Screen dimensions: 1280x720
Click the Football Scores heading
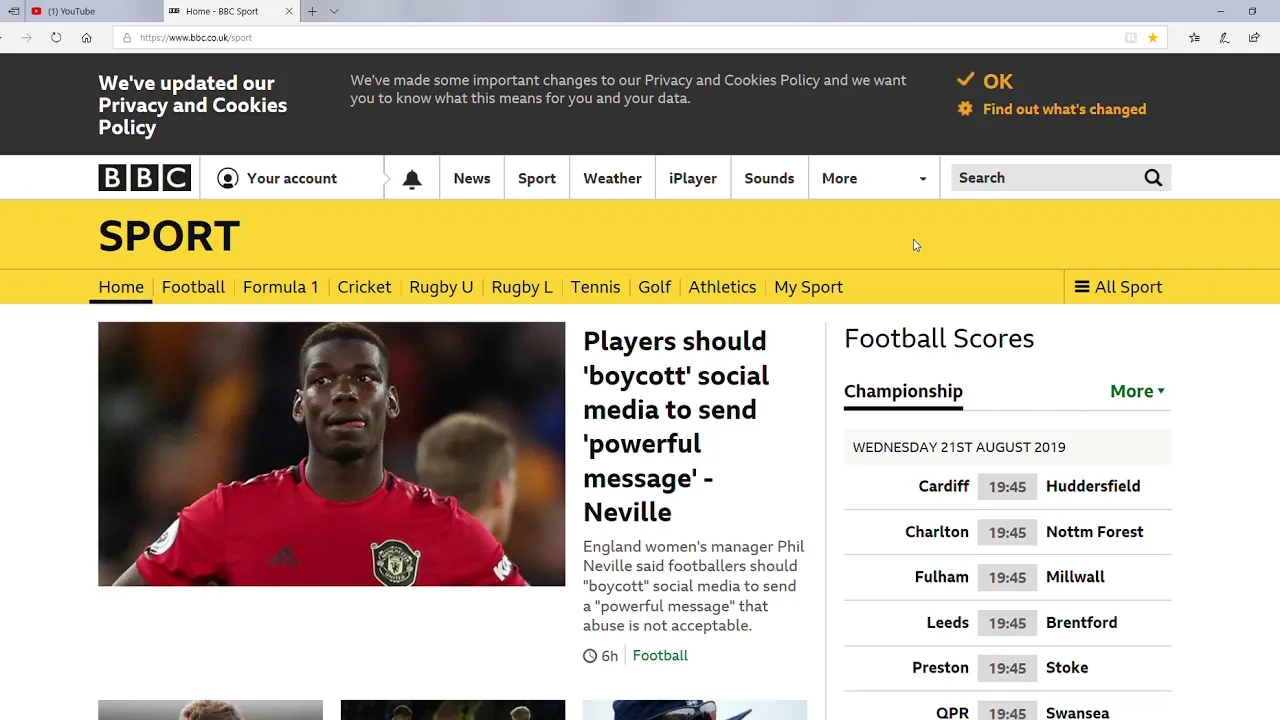pyautogui.click(x=939, y=339)
